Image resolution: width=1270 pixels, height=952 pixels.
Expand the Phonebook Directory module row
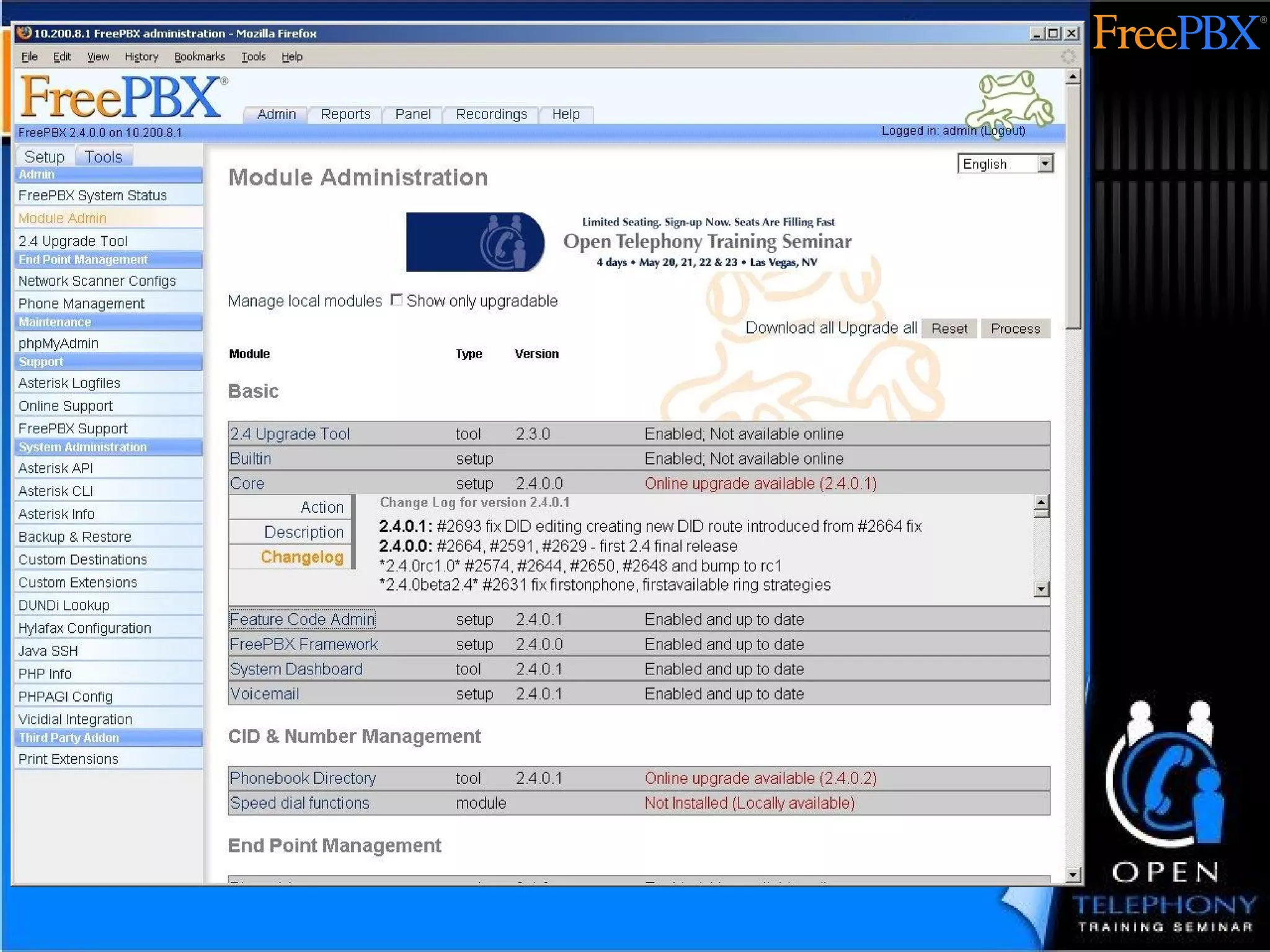pyautogui.click(x=303, y=778)
